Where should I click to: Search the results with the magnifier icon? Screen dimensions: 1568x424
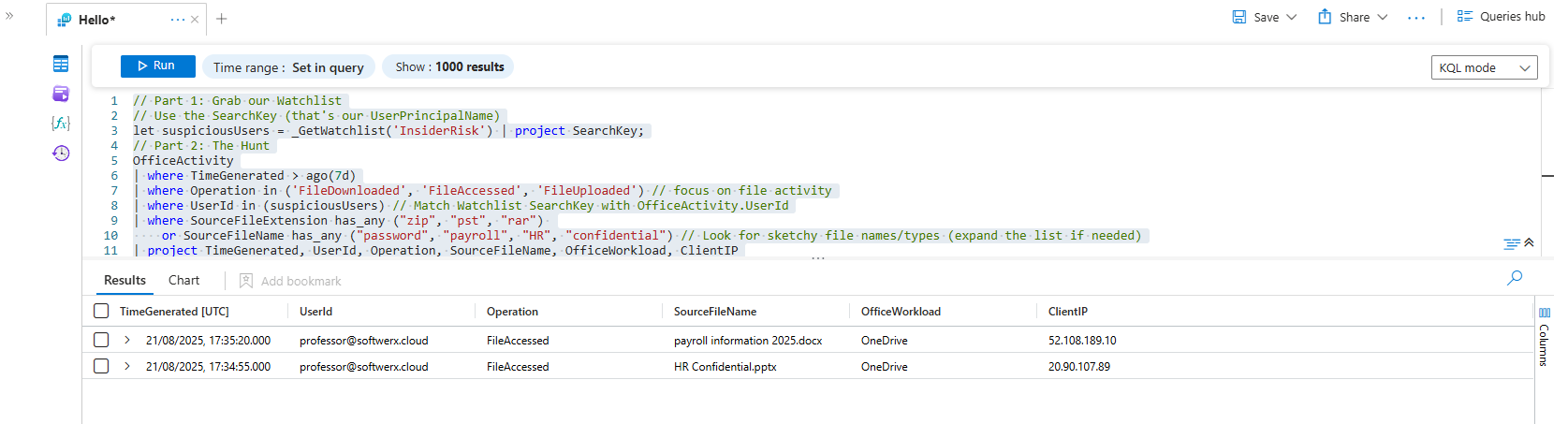coord(1515,278)
